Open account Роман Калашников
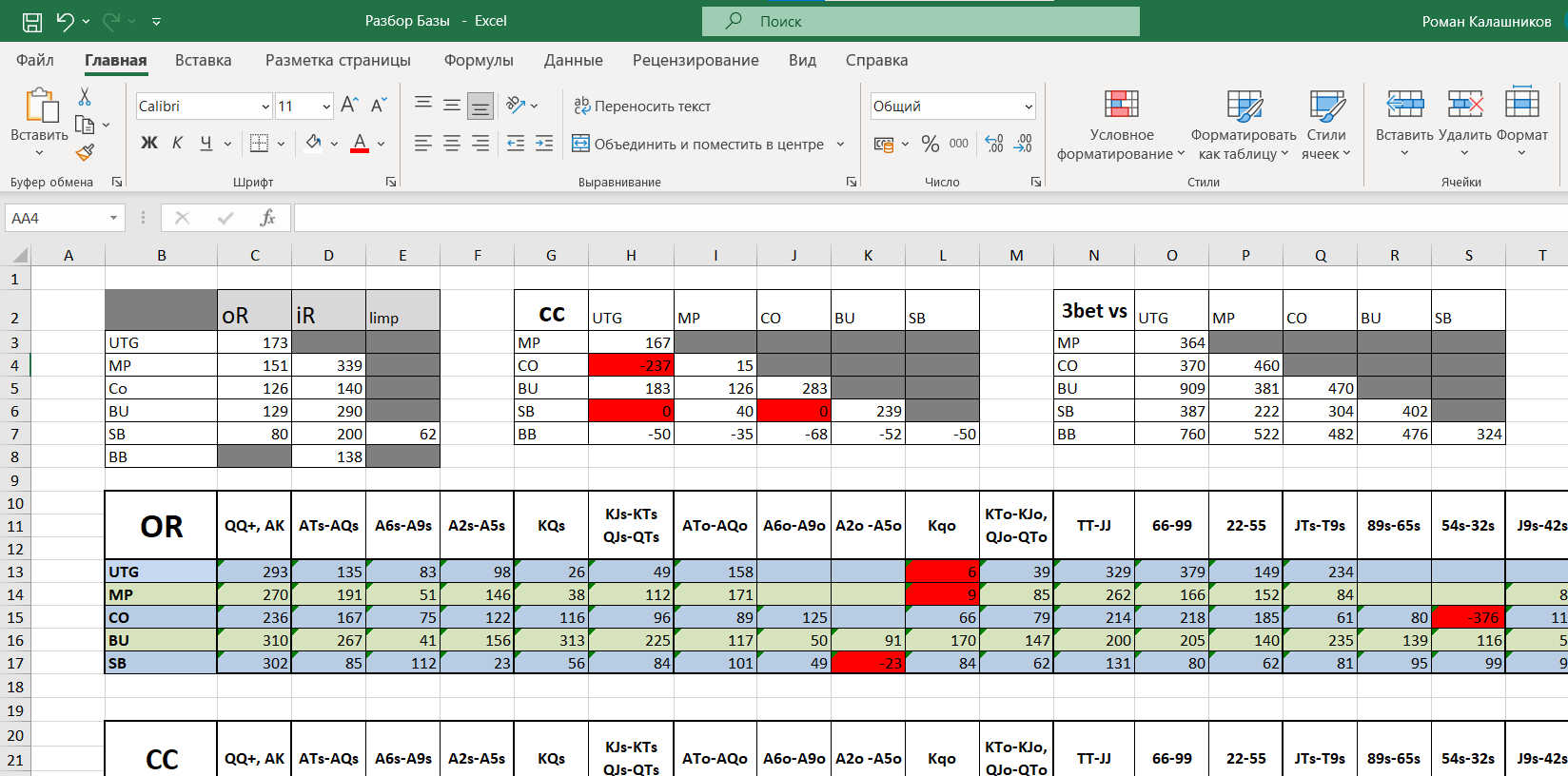1568x776 pixels. pos(1486,21)
